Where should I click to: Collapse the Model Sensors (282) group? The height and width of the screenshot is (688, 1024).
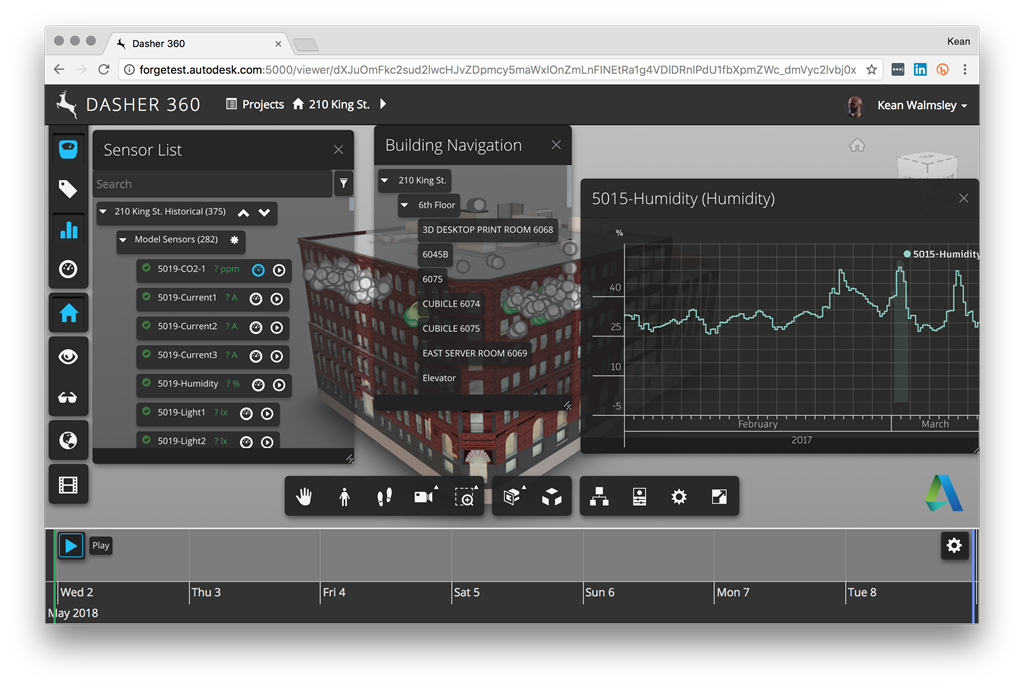point(123,240)
